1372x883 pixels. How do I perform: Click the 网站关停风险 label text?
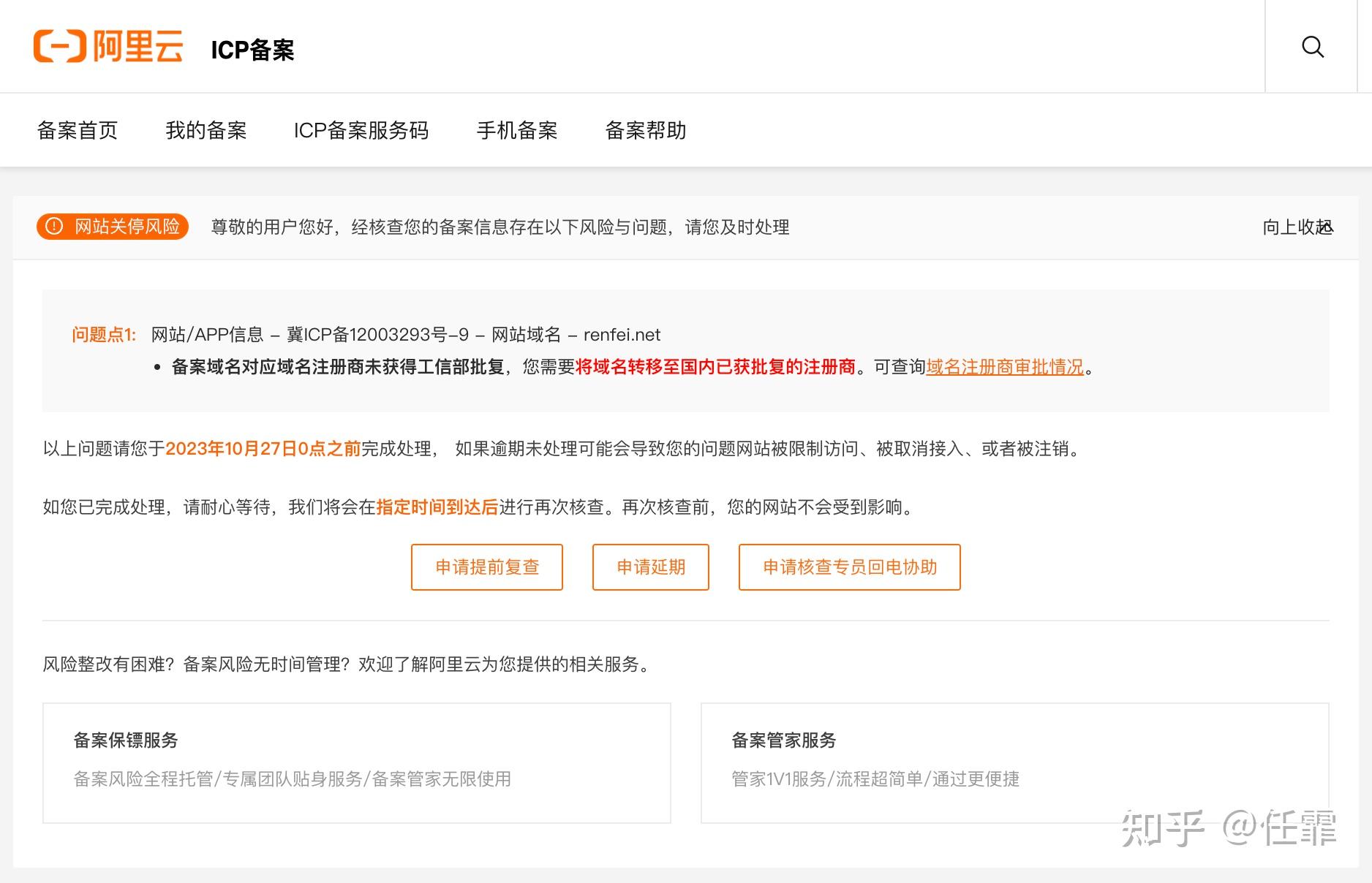127,227
